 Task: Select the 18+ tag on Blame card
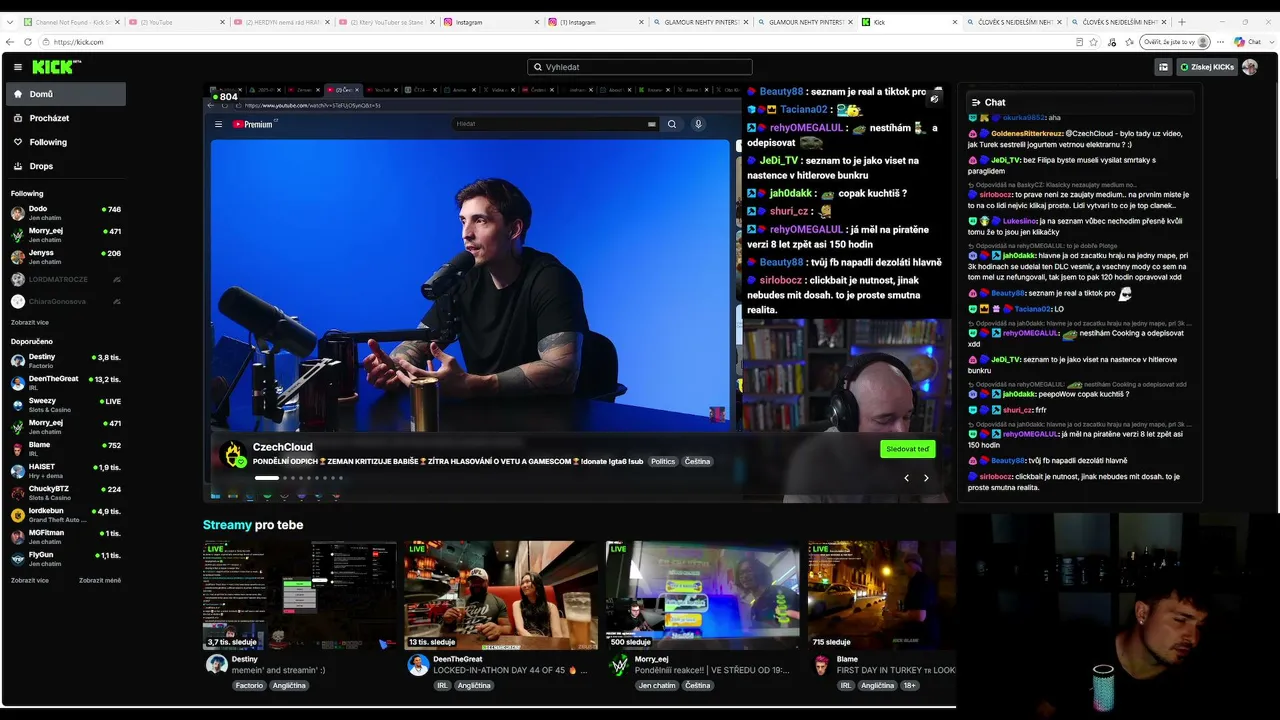pos(910,686)
